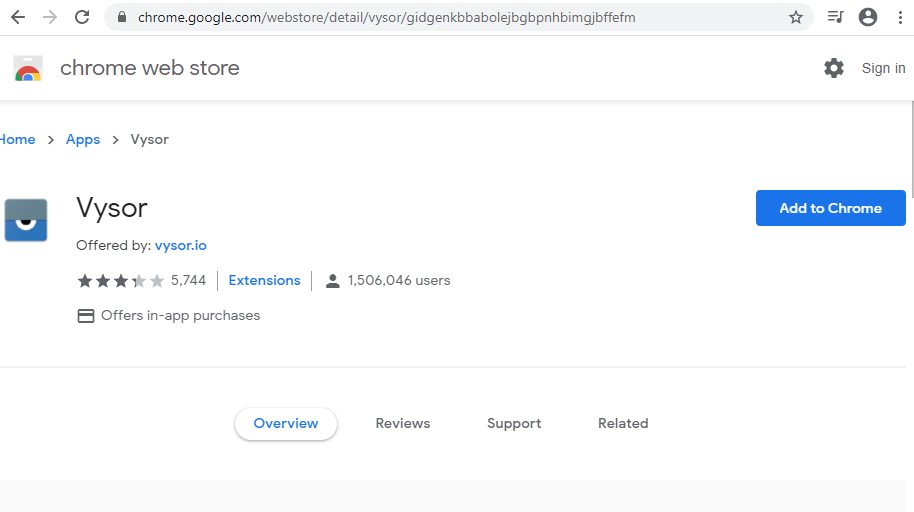Click the Vysor heading title
This screenshot has width=914, height=512.
[112, 208]
